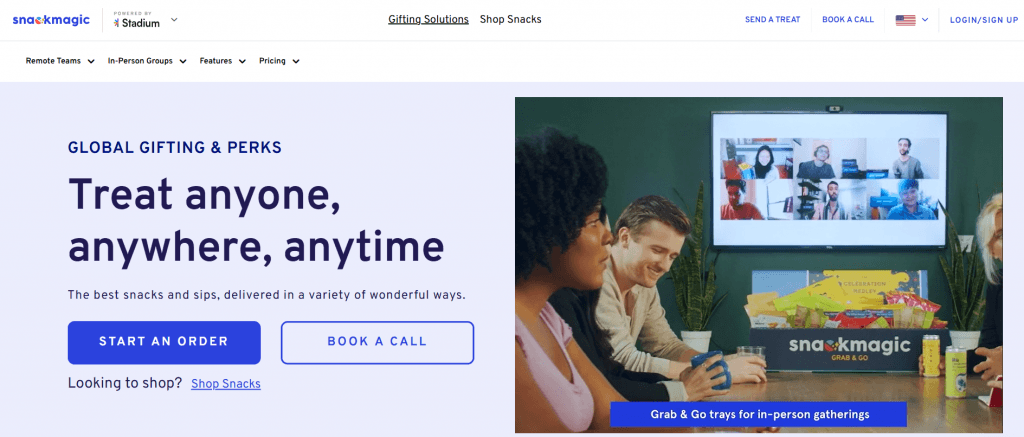Open the Pricing dropdown
The height and width of the screenshot is (437, 1024).
[x=279, y=61]
